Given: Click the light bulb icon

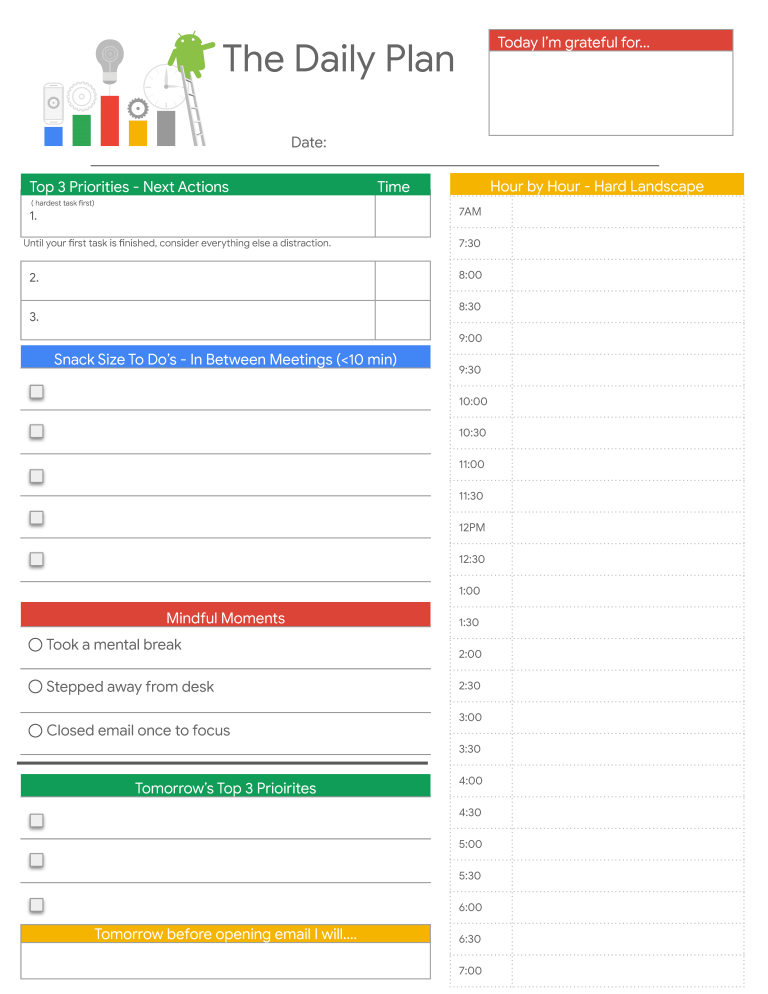Looking at the screenshot, I should [110, 61].
